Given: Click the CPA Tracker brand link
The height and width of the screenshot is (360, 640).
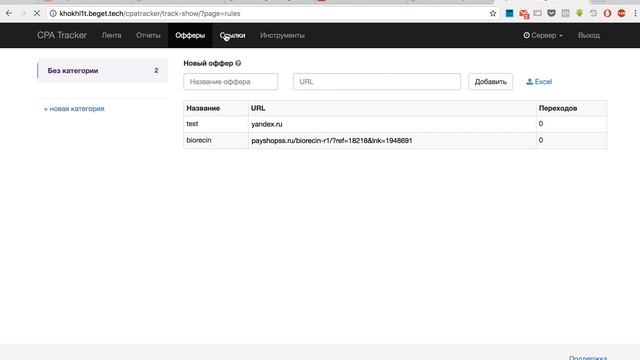Looking at the screenshot, I should pyautogui.click(x=62, y=36).
